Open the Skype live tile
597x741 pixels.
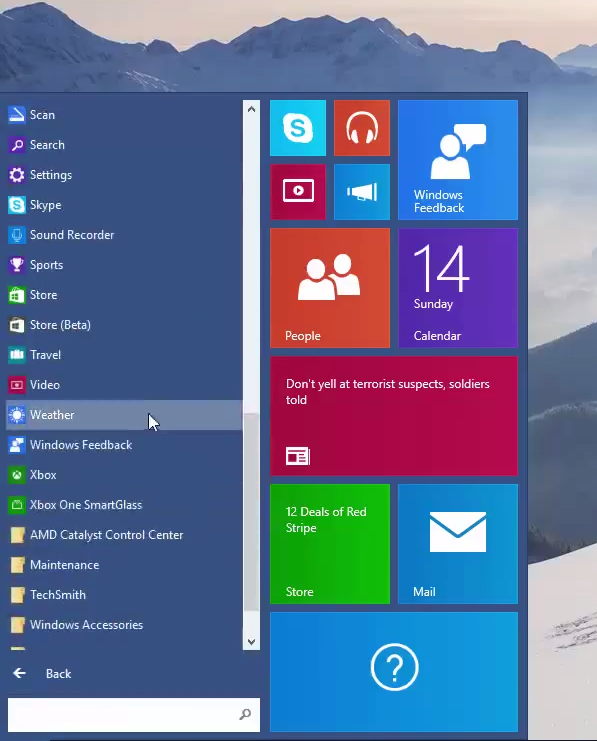pyautogui.click(x=298, y=128)
